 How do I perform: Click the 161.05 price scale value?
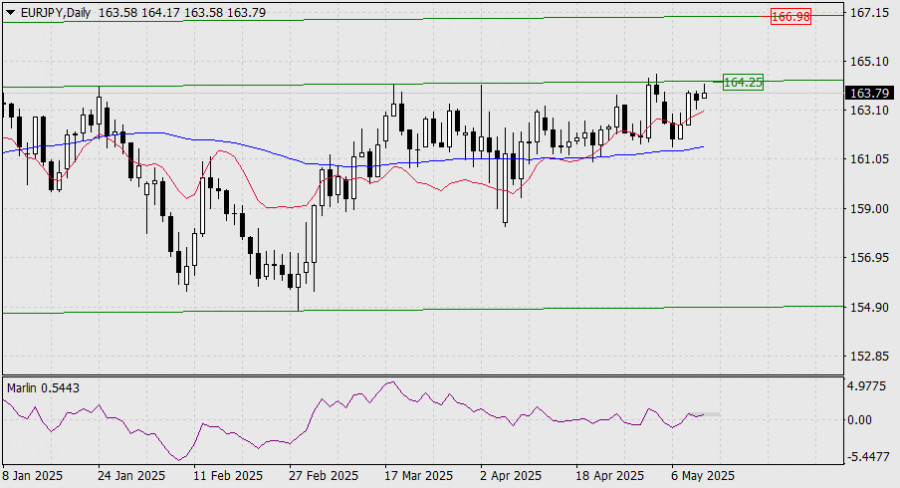[869, 159]
